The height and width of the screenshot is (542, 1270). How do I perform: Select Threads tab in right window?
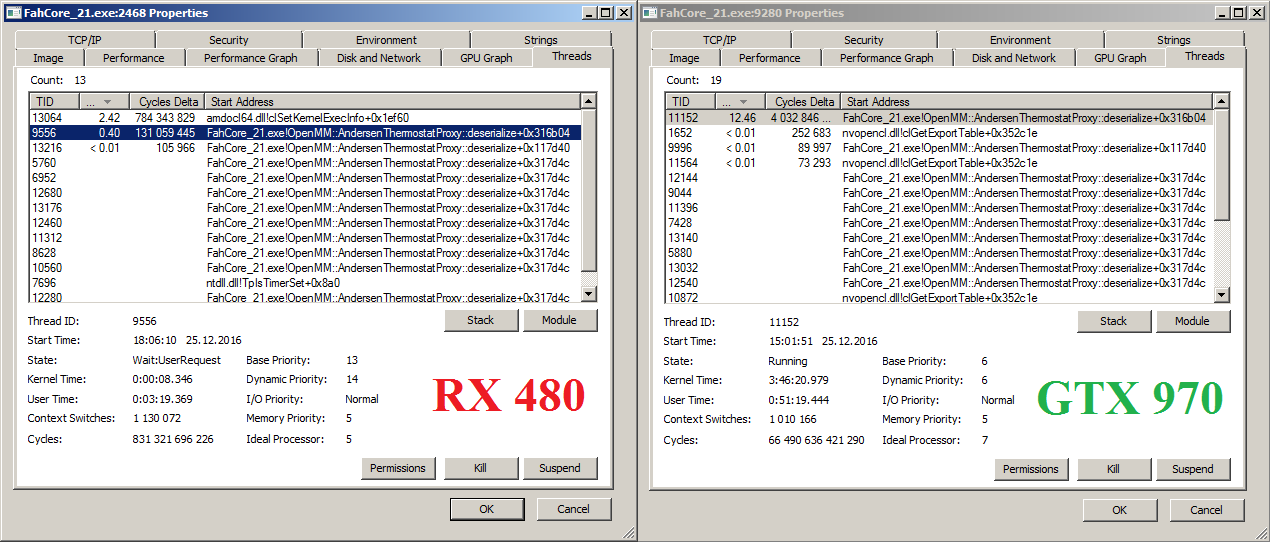(x=1205, y=56)
